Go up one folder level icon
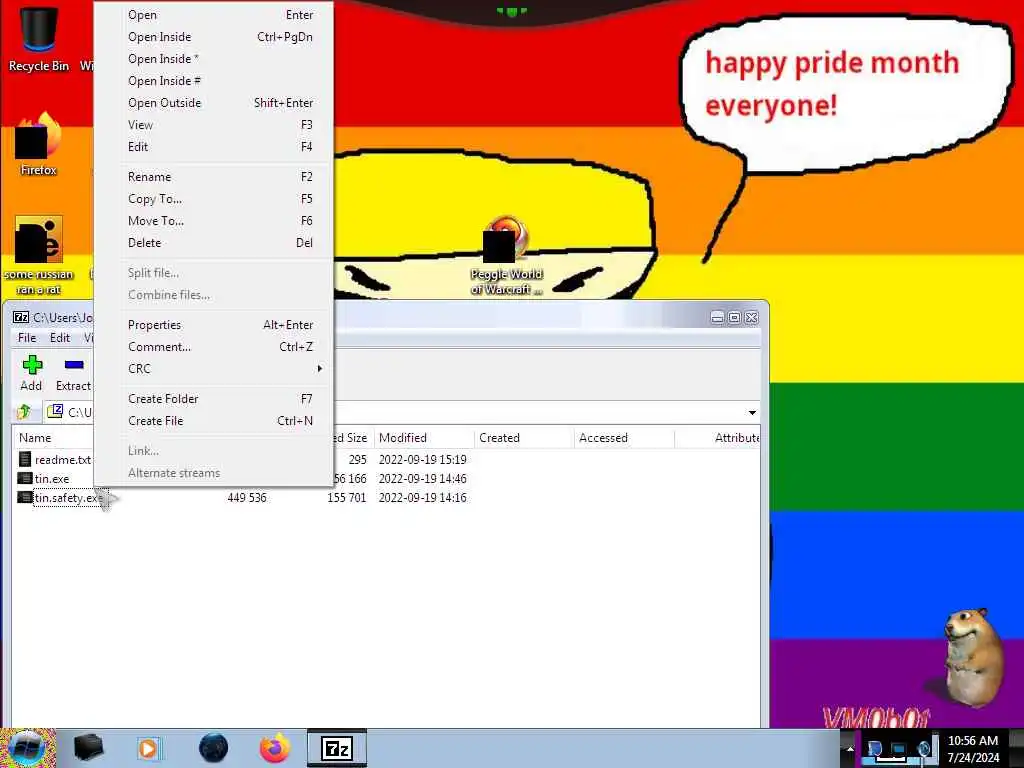1024x768 pixels. [x=24, y=411]
